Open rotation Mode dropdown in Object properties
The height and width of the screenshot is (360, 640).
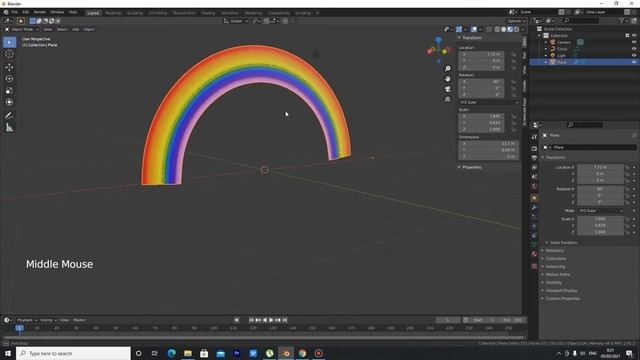click(x=601, y=211)
